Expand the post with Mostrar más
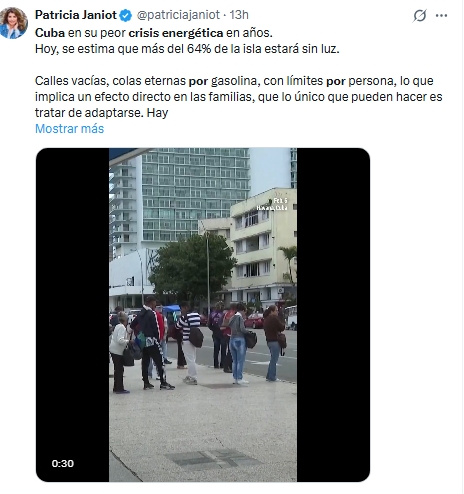The height and width of the screenshot is (494, 464). pyautogui.click(x=70, y=129)
